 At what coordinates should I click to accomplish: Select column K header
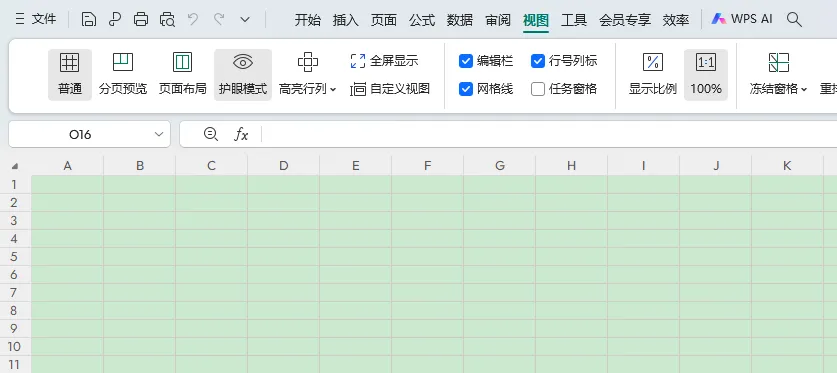[x=787, y=166]
